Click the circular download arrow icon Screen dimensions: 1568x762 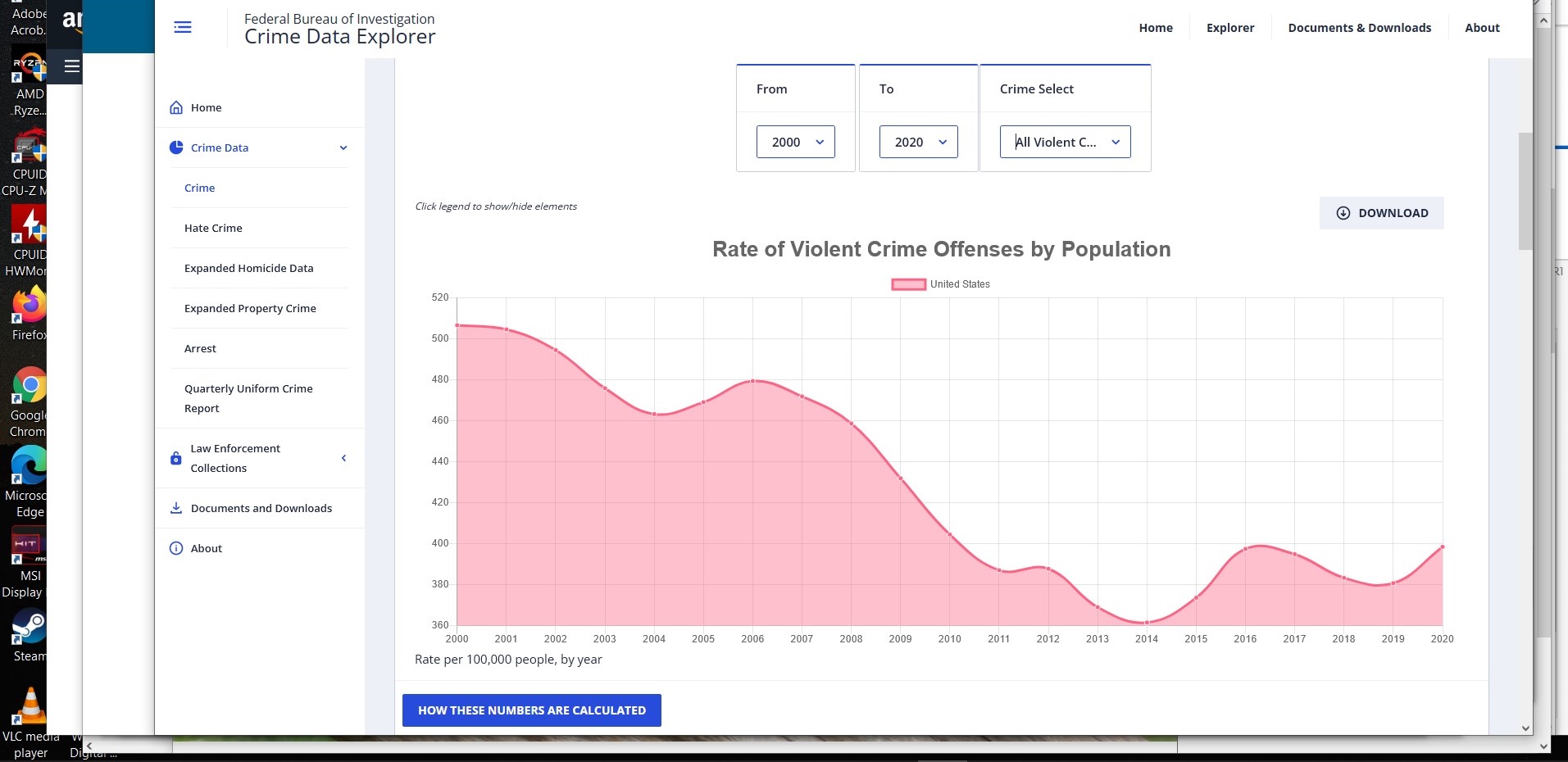[1343, 213]
